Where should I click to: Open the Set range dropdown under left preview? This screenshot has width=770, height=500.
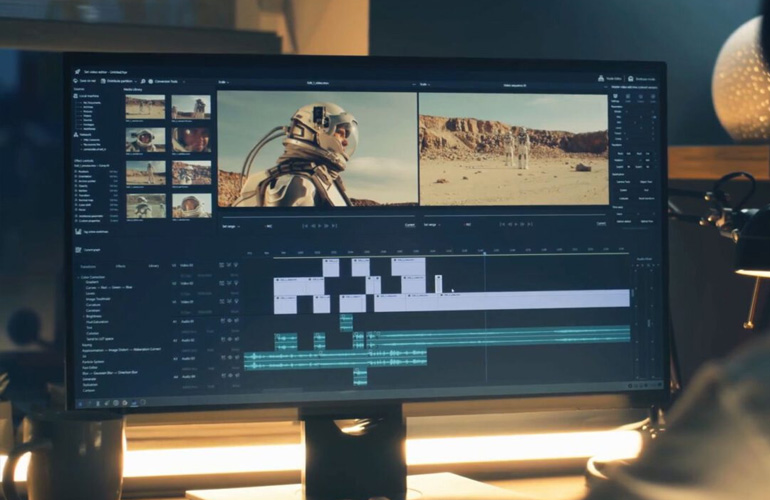click(x=231, y=225)
